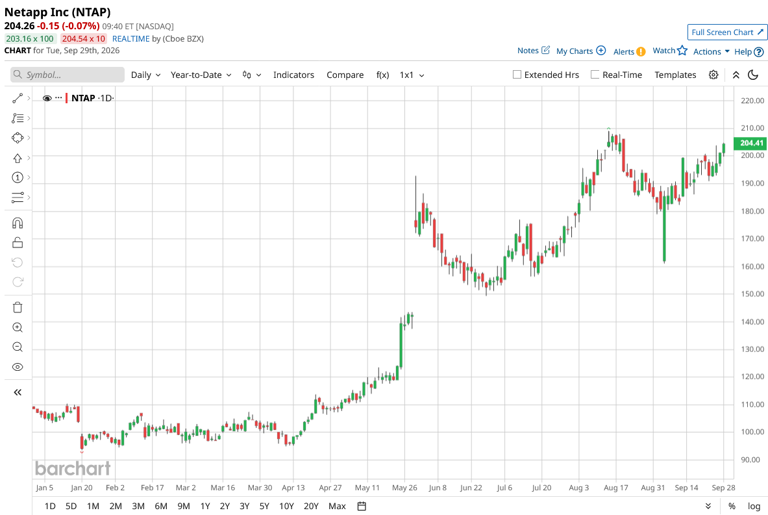The image size is (768, 515).
Task: Expand the shapes tool submenu arrow
Action: pyautogui.click(x=29, y=138)
